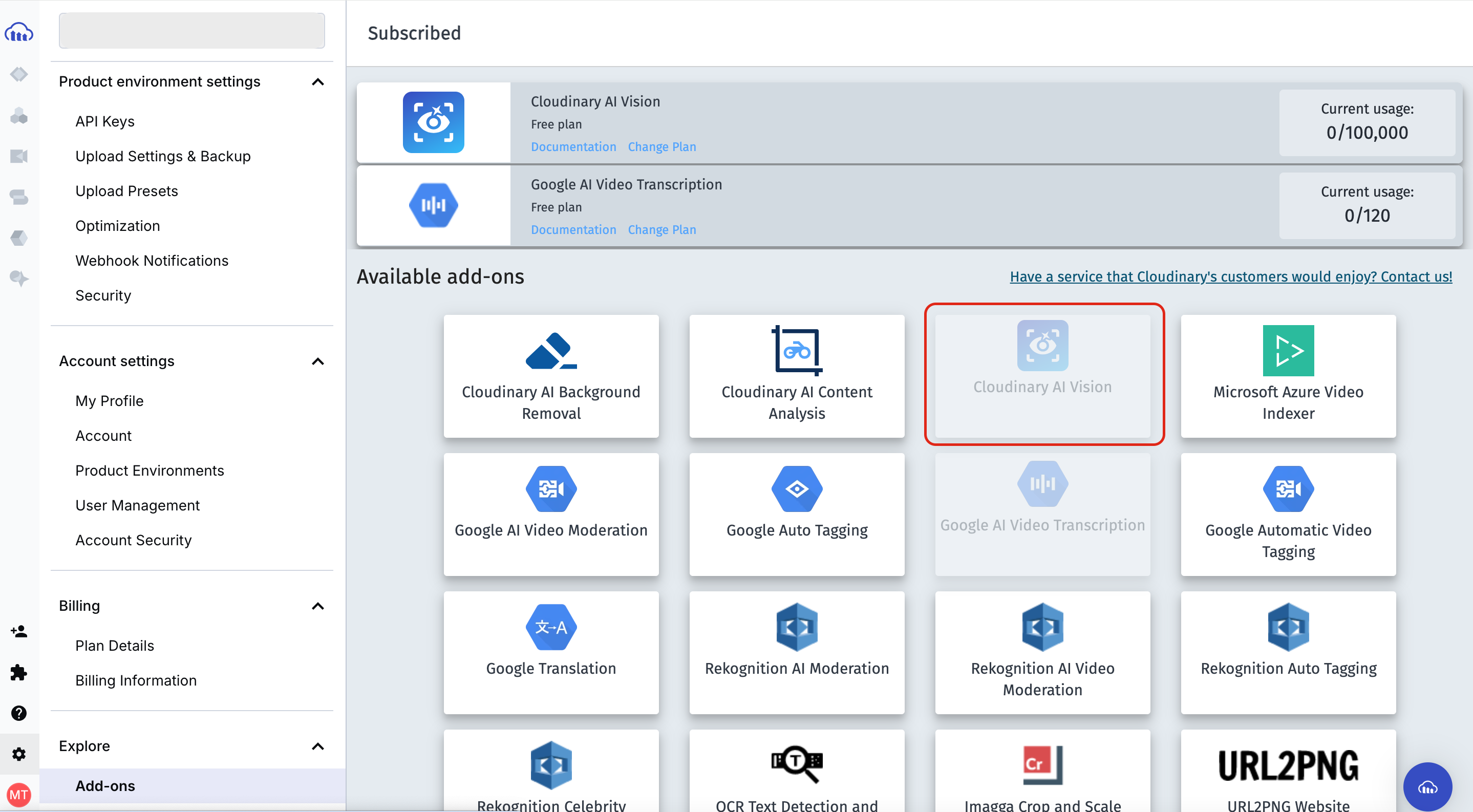Click the Available add-ons heading
1473x812 pixels.
pyautogui.click(x=440, y=277)
